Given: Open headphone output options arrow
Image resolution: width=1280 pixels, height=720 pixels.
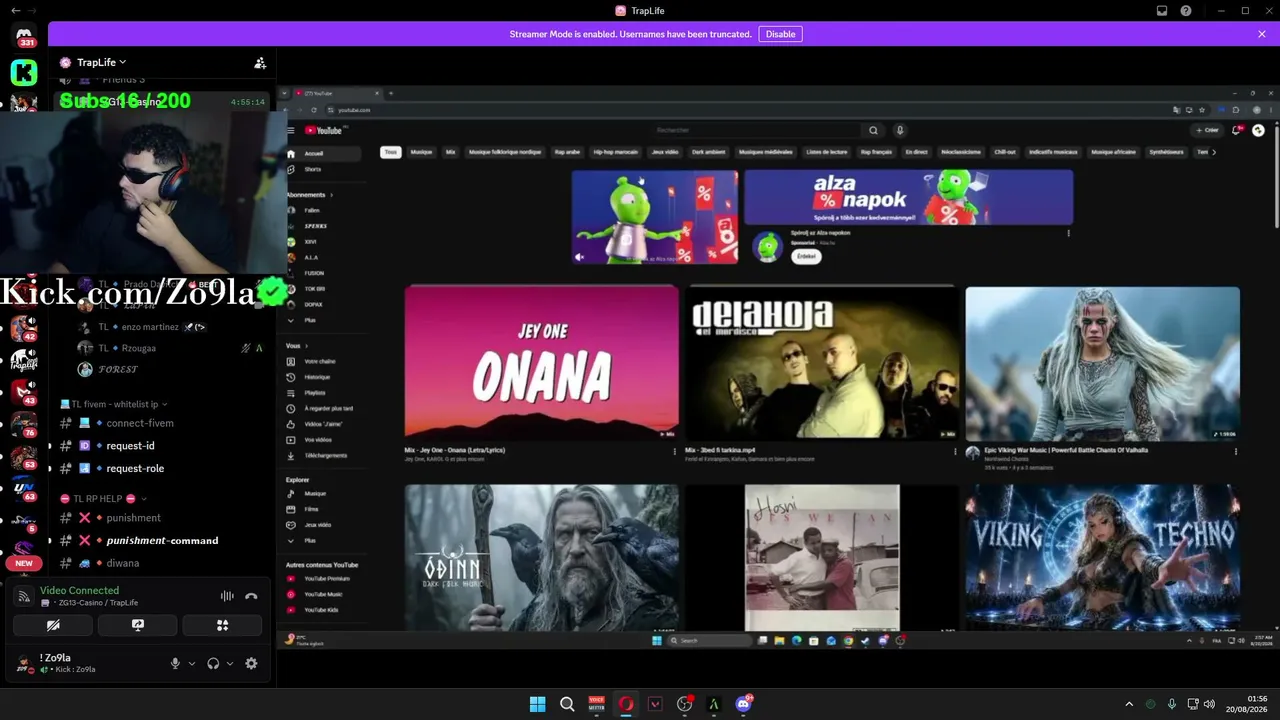Looking at the screenshot, I should click(229, 663).
